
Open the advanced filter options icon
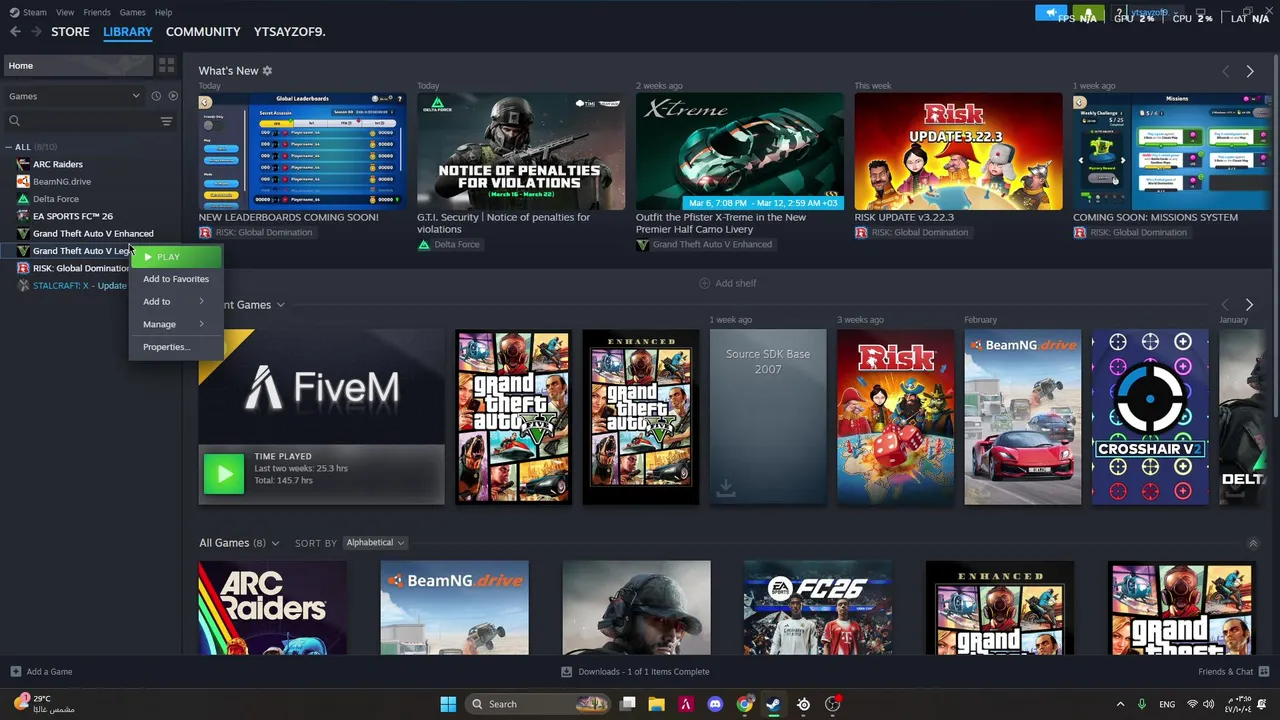166,121
